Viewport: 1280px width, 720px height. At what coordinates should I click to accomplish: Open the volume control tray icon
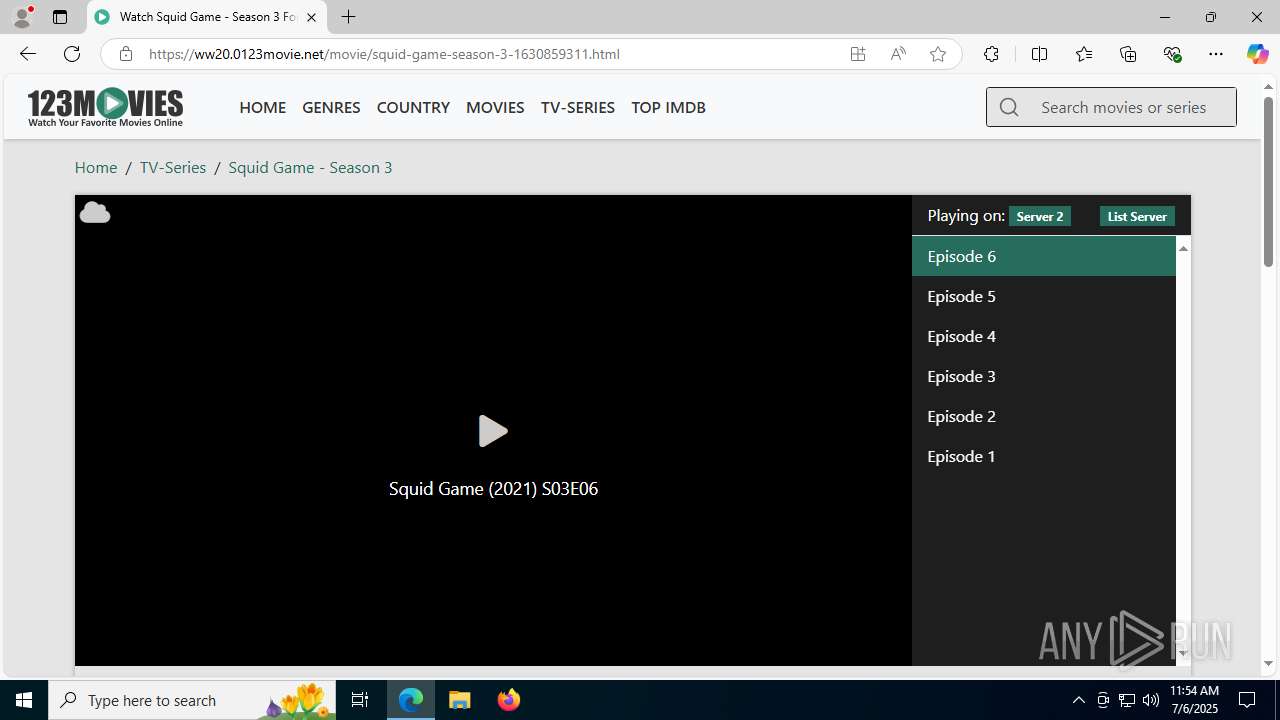click(1150, 700)
